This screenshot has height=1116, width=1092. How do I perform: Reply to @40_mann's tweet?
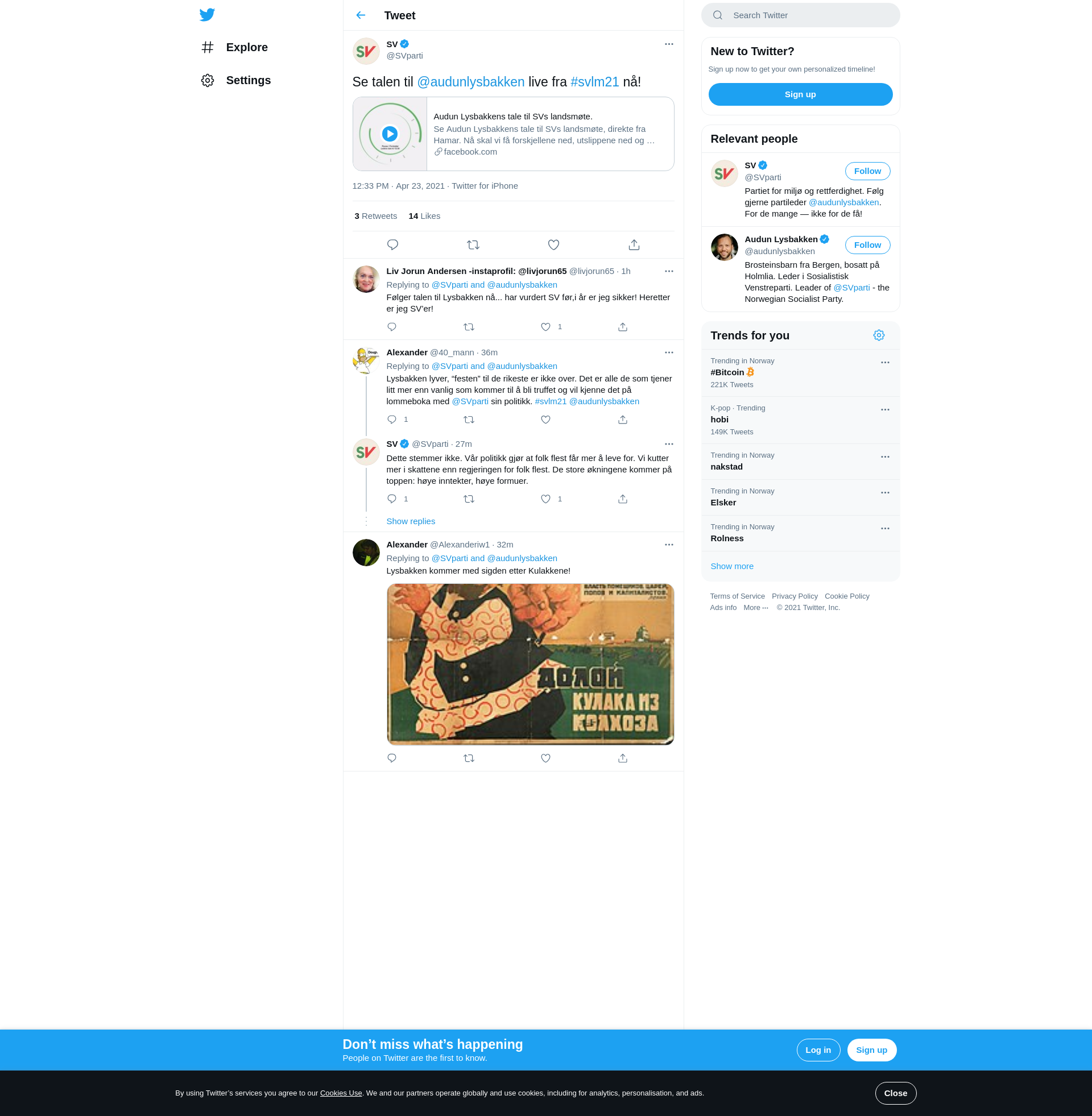(392, 420)
